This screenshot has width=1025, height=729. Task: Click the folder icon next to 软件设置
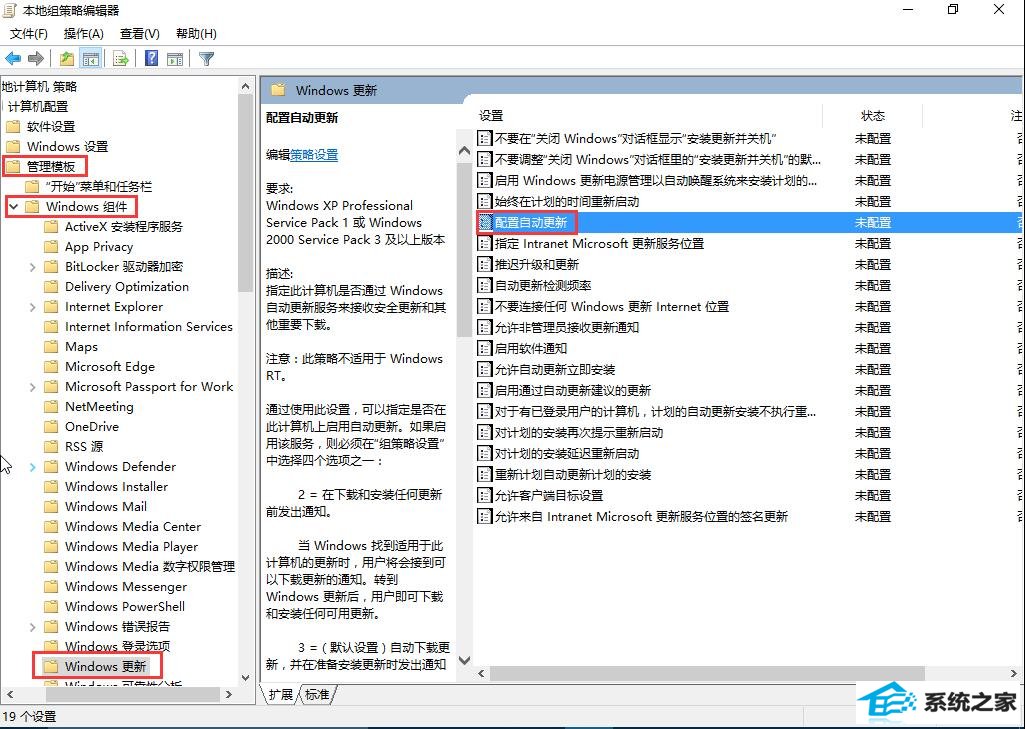point(13,126)
